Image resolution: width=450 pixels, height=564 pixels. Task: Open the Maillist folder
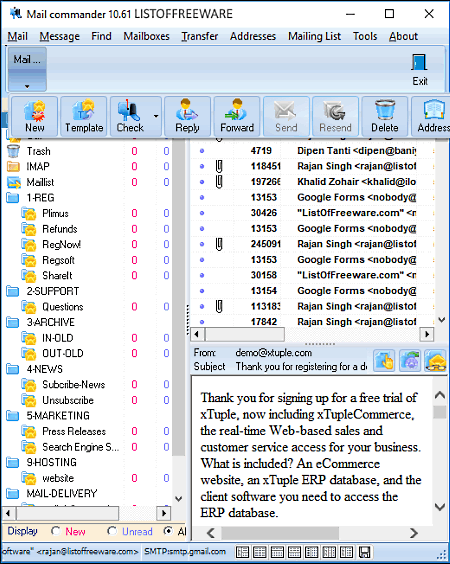(40, 182)
